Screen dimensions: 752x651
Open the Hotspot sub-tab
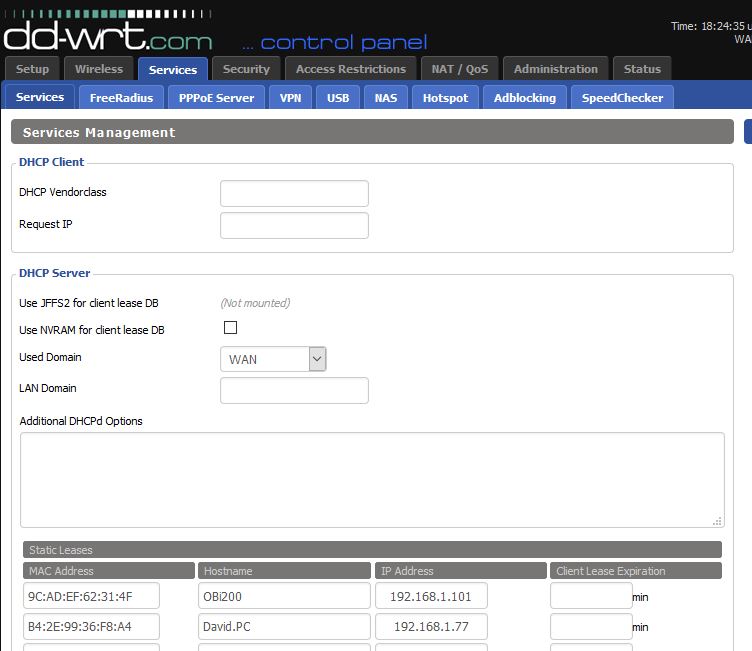coord(445,98)
